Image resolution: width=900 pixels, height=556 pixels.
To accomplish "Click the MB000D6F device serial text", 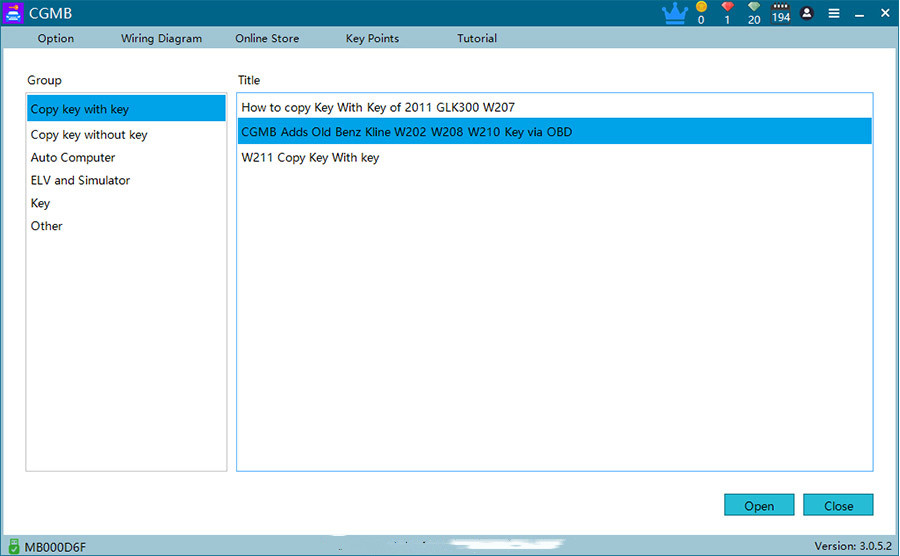I will [x=55, y=547].
